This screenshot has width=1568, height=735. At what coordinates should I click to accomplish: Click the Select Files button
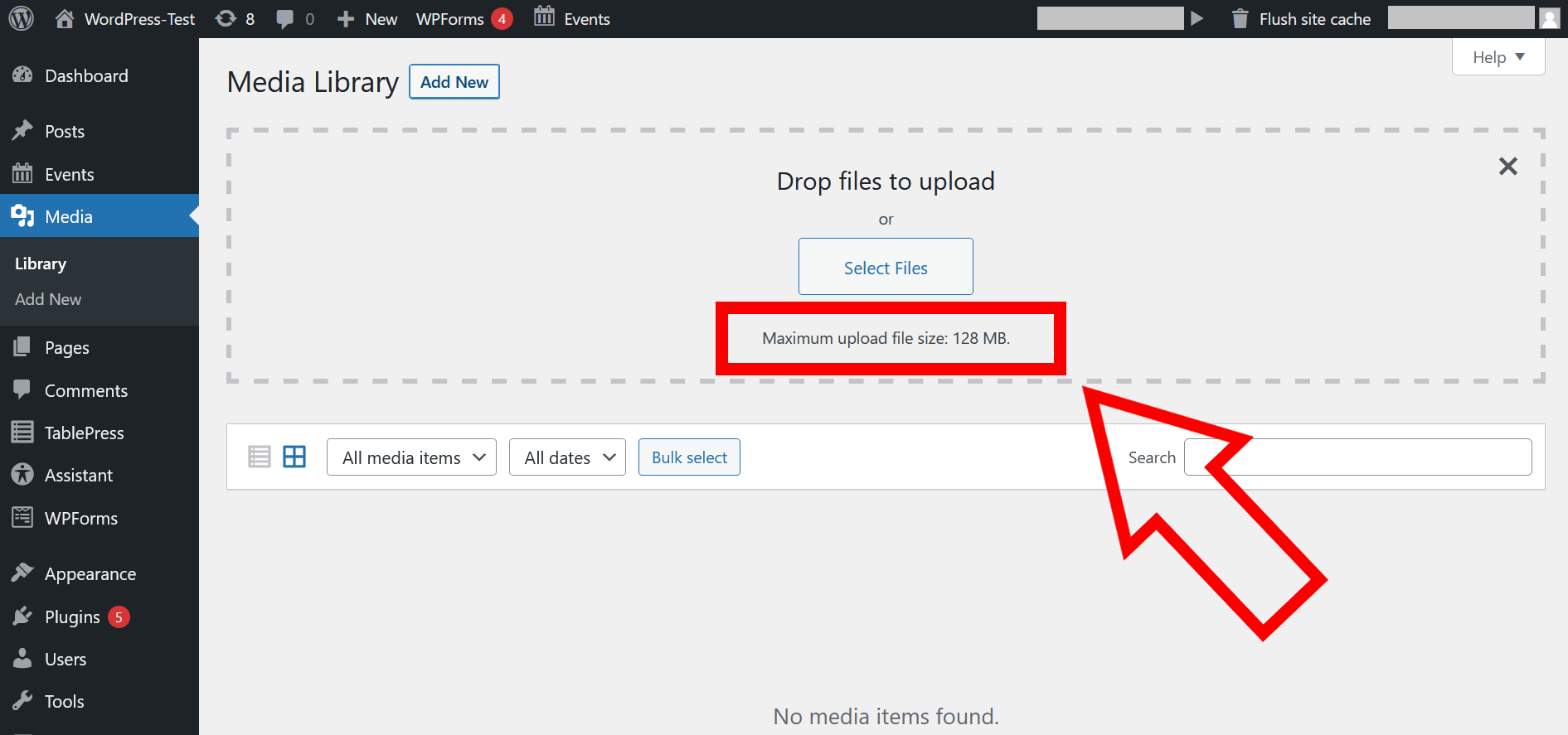click(x=886, y=267)
